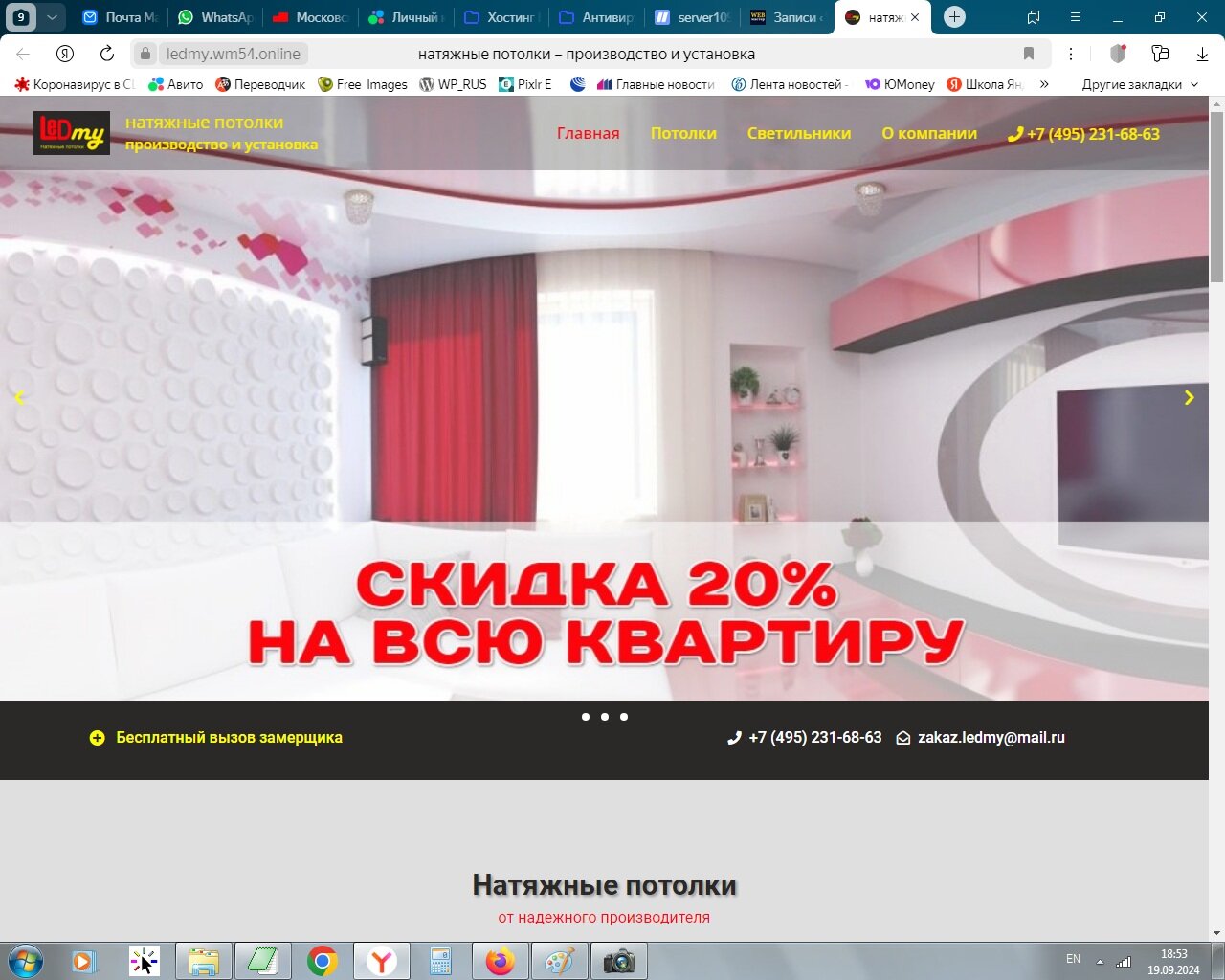Open the WP_RUS bookmark

(453, 84)
